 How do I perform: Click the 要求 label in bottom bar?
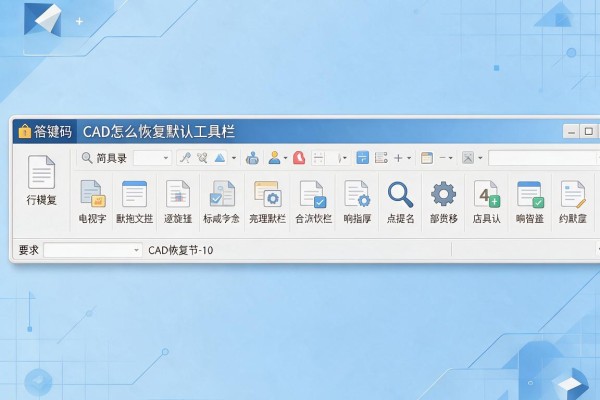click(x=29, y=250)
